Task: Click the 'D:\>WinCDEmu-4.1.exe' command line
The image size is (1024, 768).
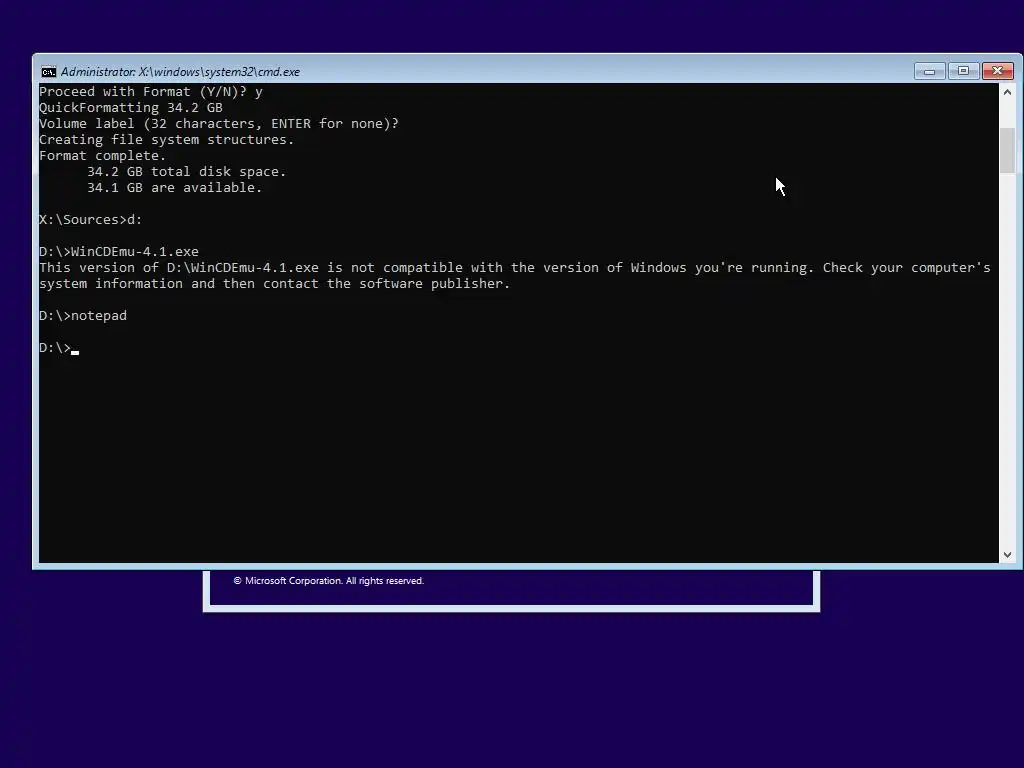Action: point(119,251)
